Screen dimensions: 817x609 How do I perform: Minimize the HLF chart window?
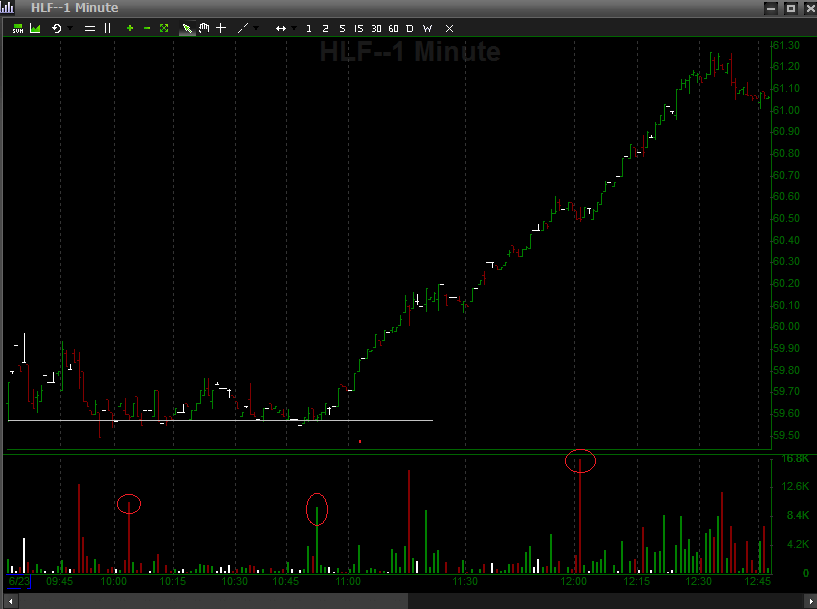click(x=772, y=8)
